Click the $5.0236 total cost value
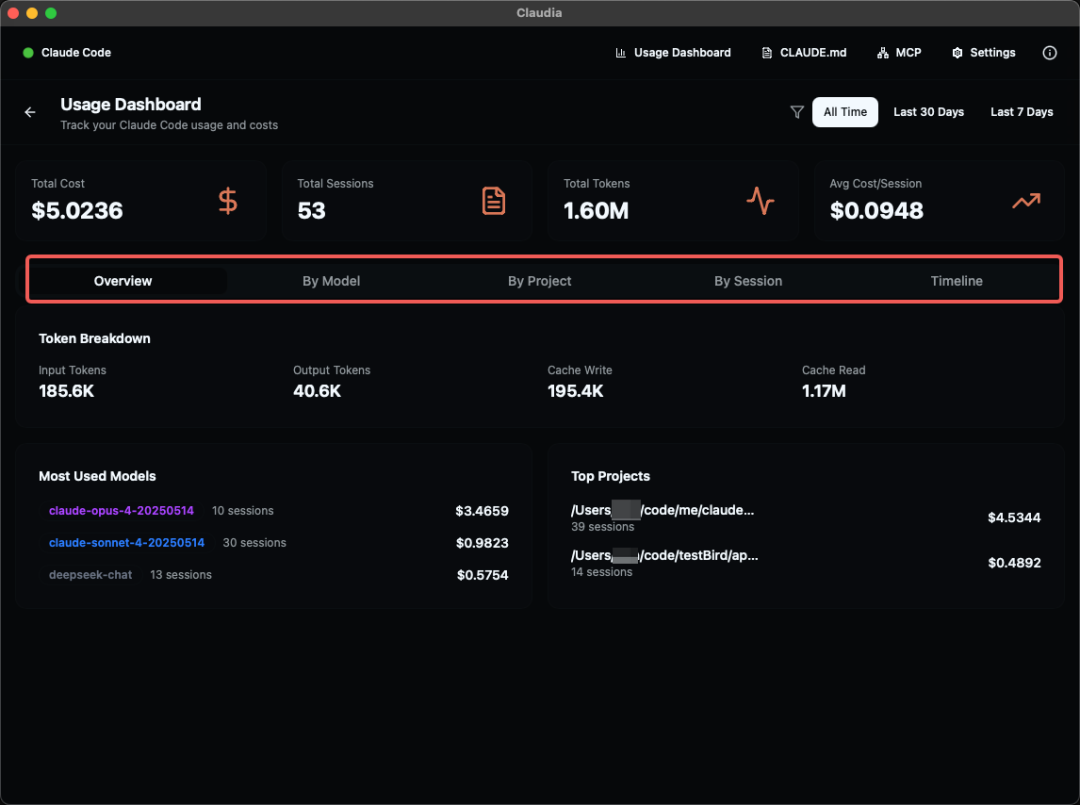The height and width of the screenshot is (805, 1080). [77, 211]
